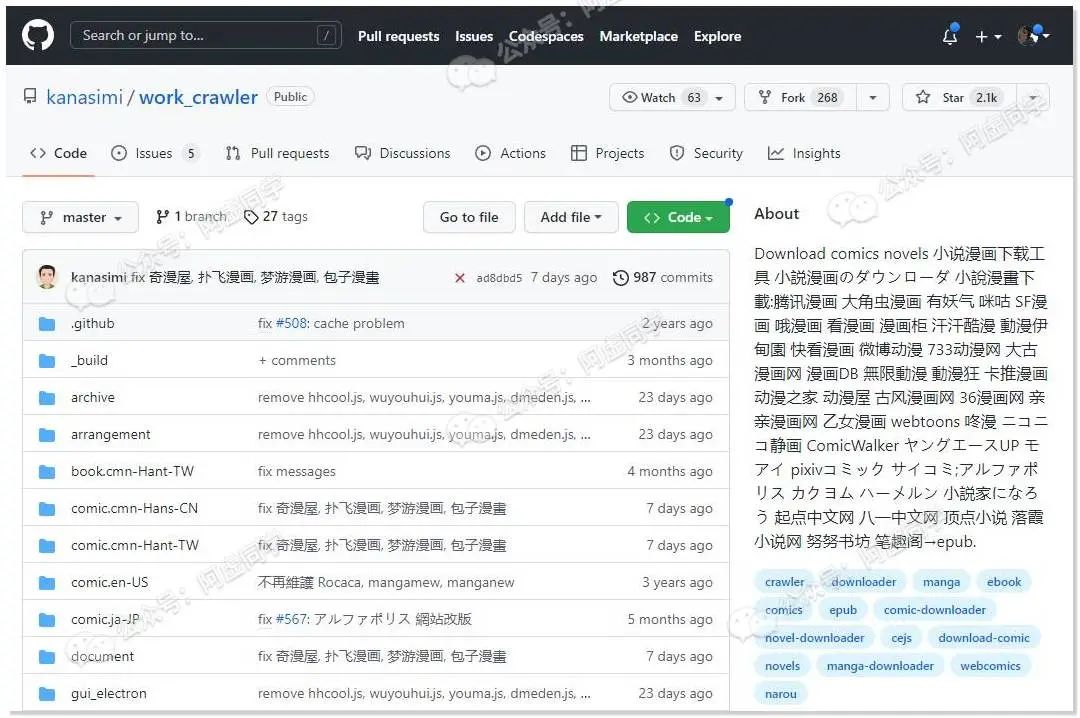Viewport: 1080px width, 718px height.
Task: Open the '+ comments' commit message
Action: pos(297,360)
